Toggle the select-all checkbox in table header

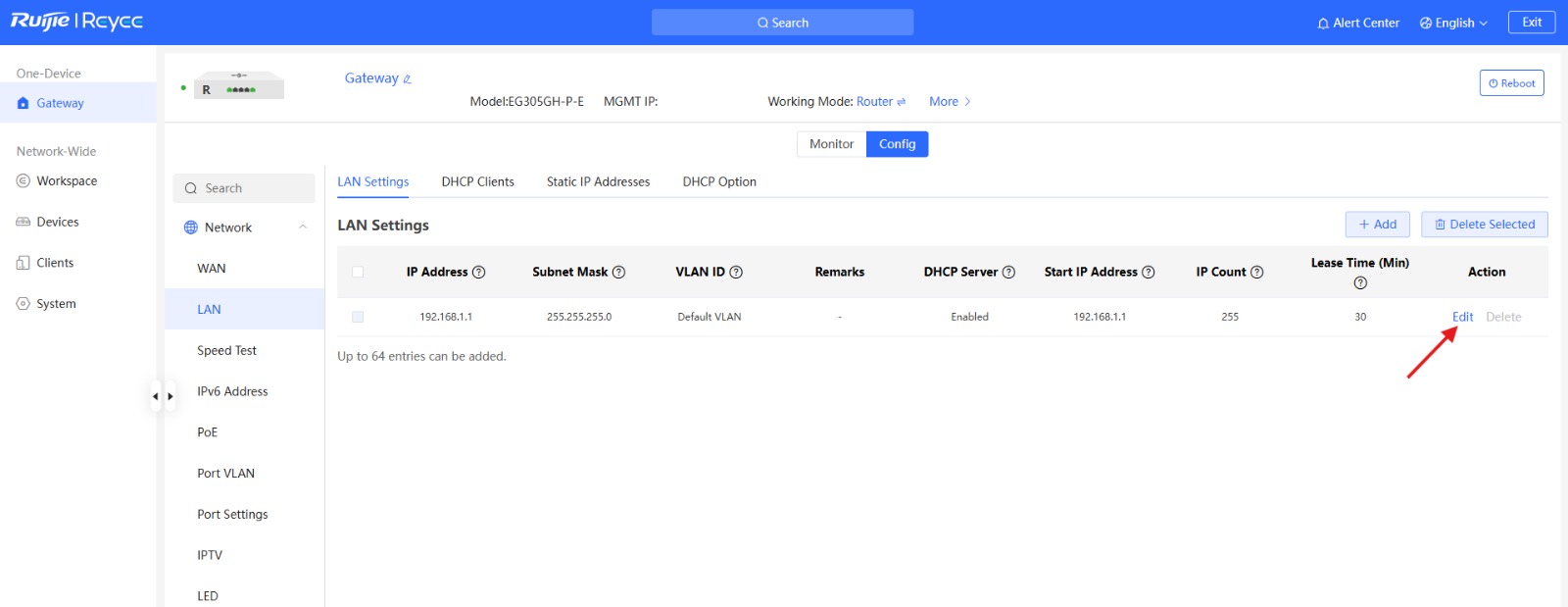[x=358, y=273]
